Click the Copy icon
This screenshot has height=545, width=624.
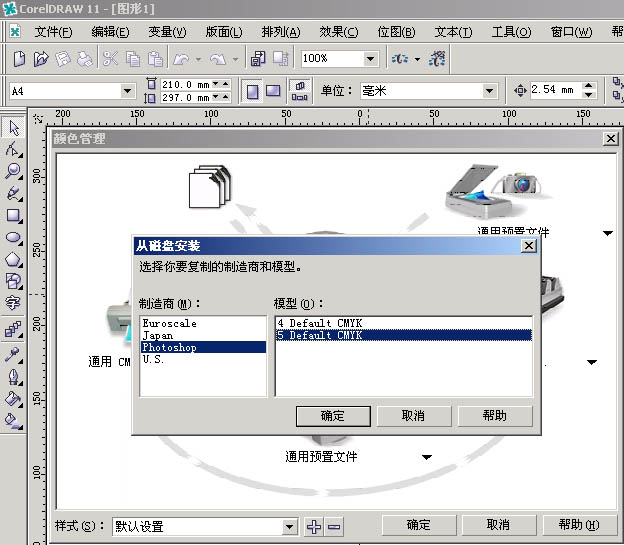(x=133, y=59)
